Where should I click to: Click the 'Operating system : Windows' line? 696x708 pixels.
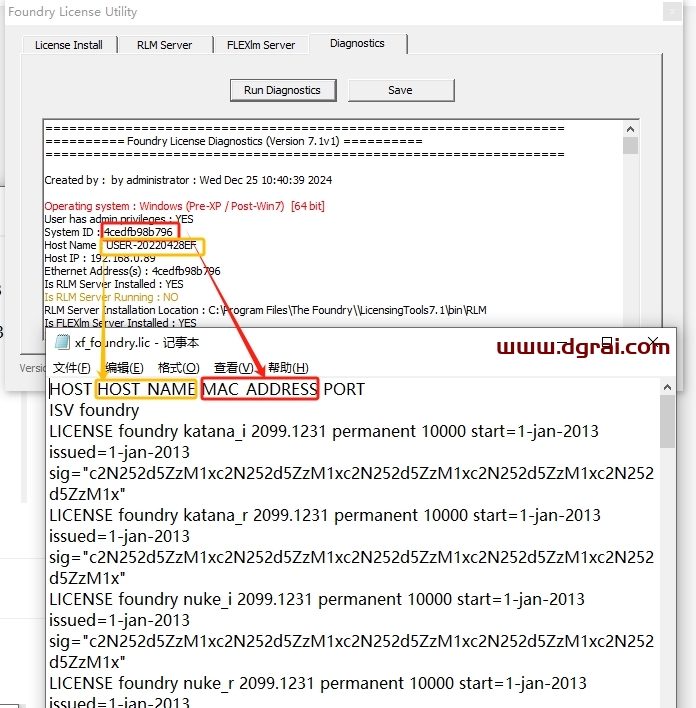[184, 206]
